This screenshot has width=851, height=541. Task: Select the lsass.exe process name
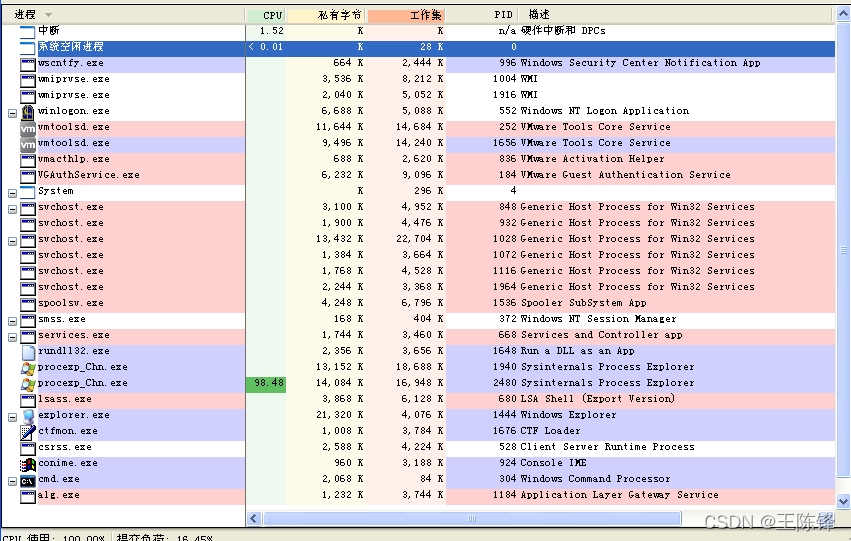coord(65,399)
